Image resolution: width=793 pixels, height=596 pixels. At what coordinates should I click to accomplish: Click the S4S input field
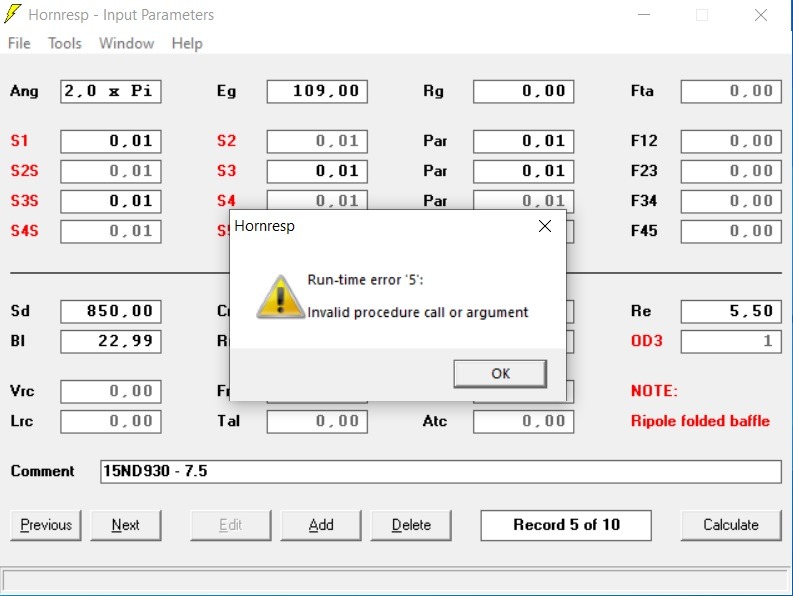(x=111, y=231)
